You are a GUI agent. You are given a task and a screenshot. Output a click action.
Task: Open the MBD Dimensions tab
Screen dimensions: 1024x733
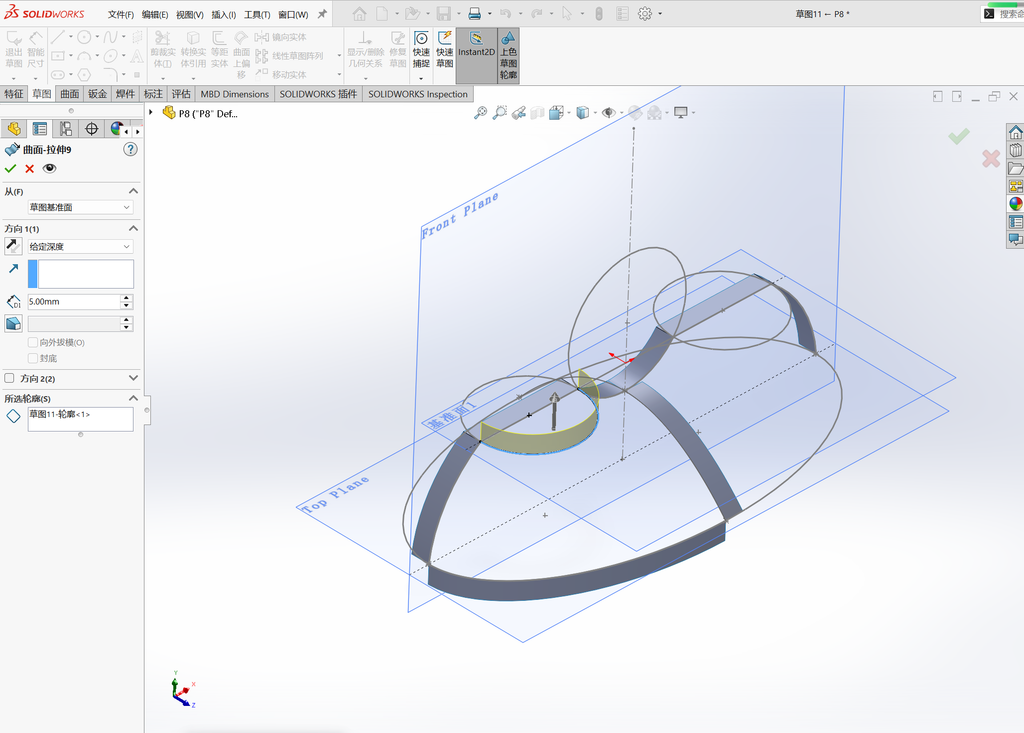point(234,94)
